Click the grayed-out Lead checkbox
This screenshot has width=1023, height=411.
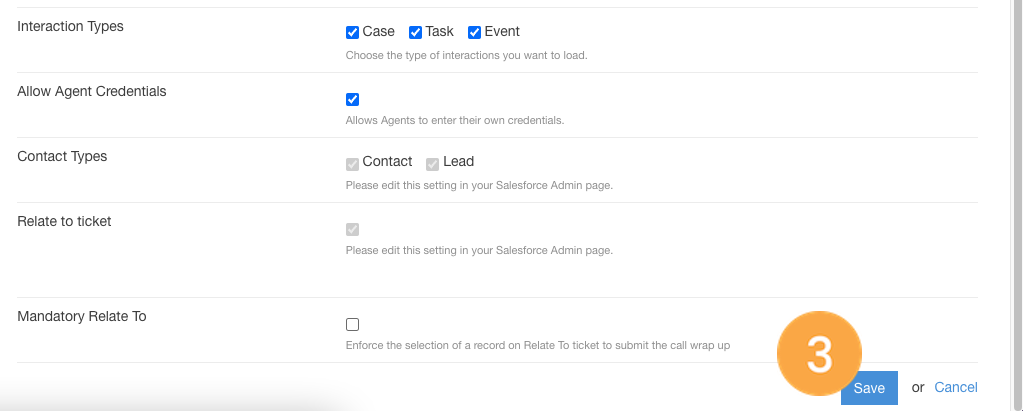(x=433, y=164)
